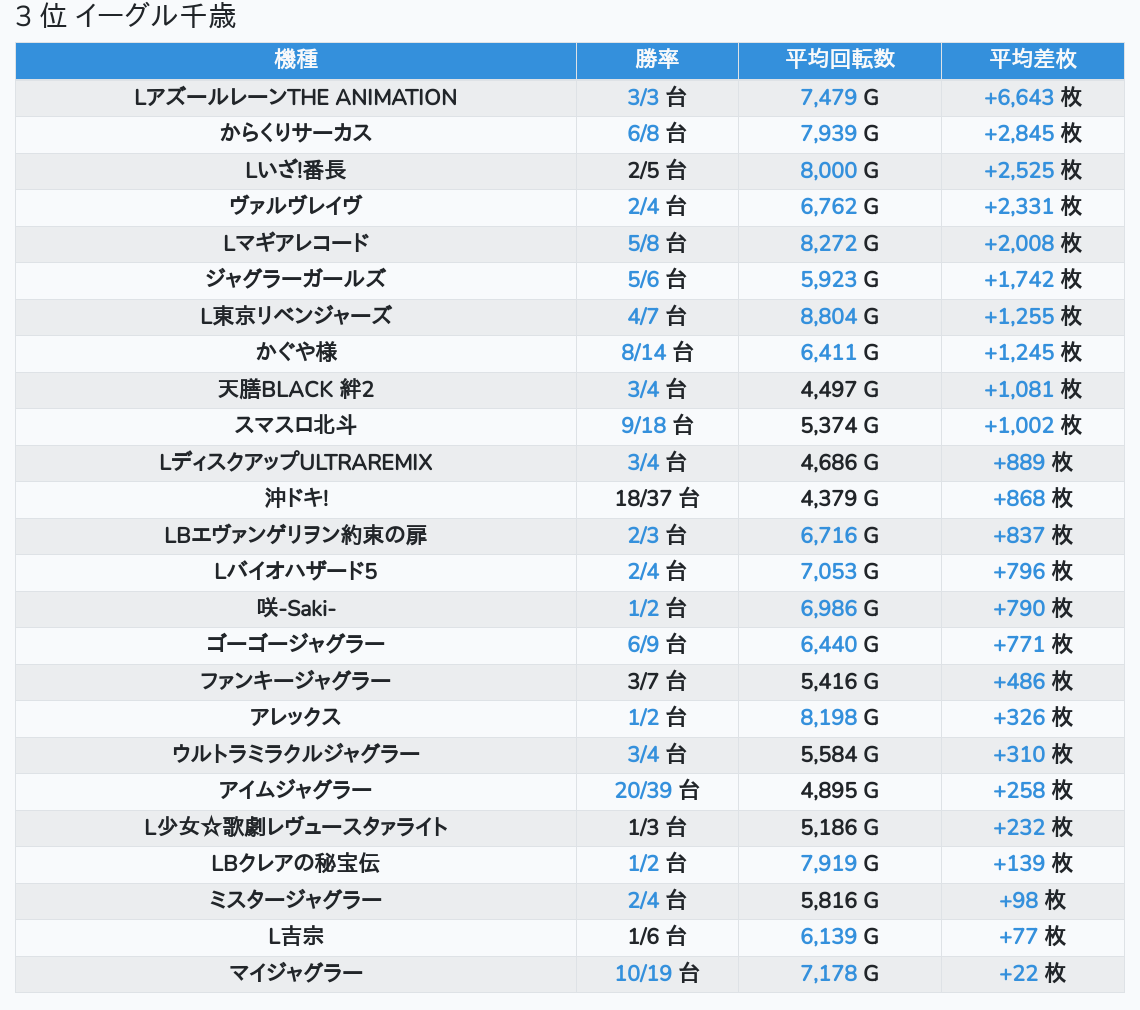The image size is (1140, 1010).
Task: Click win rate 20/39 台 for アイムジャグラー
Action: coord(657,790)
